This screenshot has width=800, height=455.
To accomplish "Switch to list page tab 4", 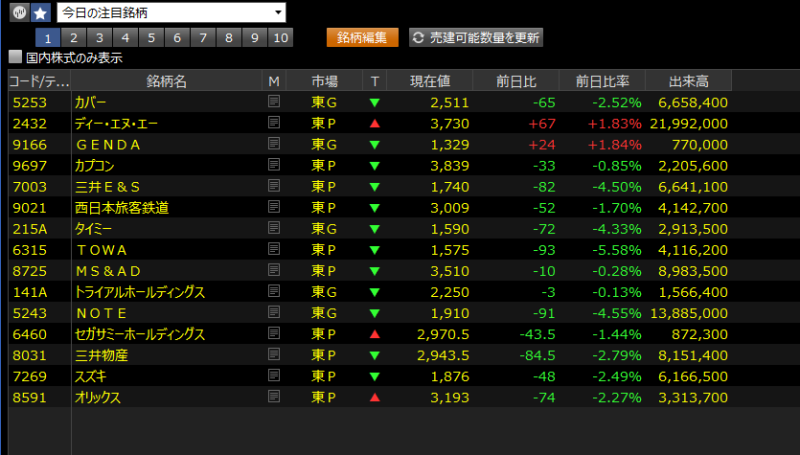I will 126,38.
